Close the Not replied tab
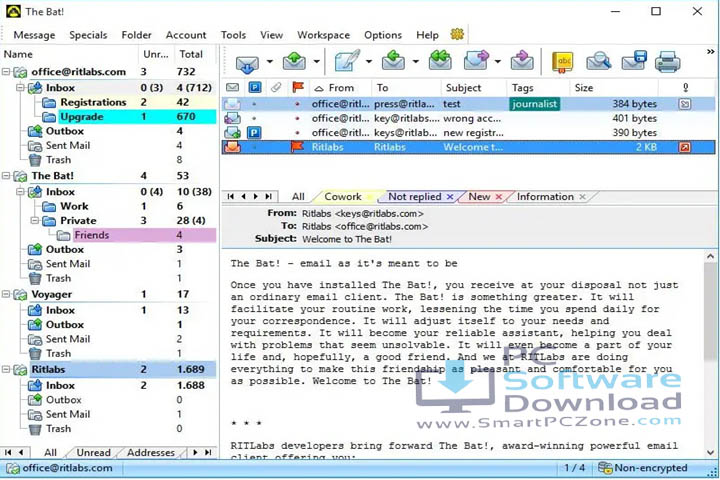 click(x=450, y=197)
